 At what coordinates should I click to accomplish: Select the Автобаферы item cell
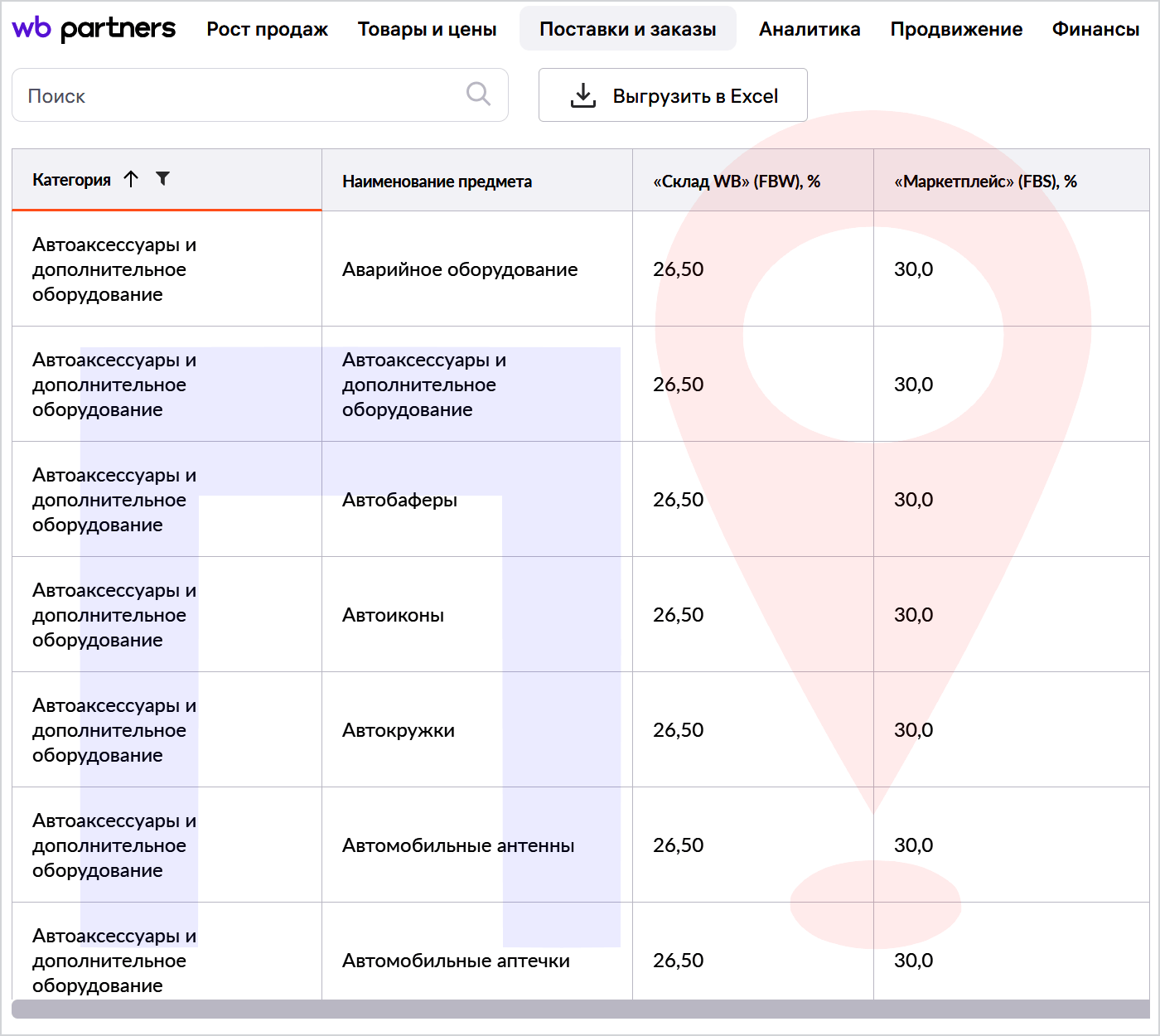point(399,500)
